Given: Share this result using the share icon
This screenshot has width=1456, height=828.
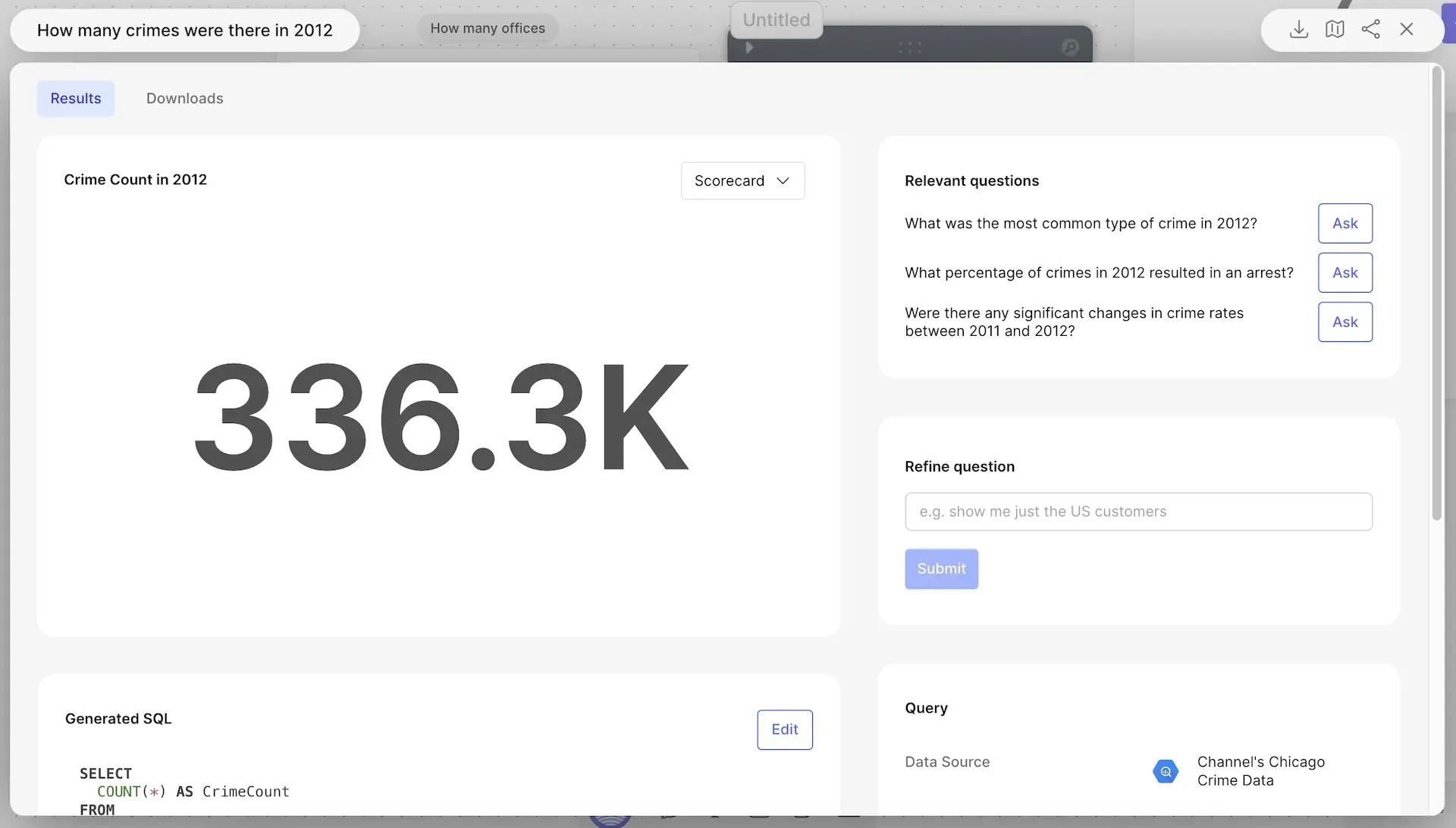Looking at the screenshot, I should (x=1370, y=30).
